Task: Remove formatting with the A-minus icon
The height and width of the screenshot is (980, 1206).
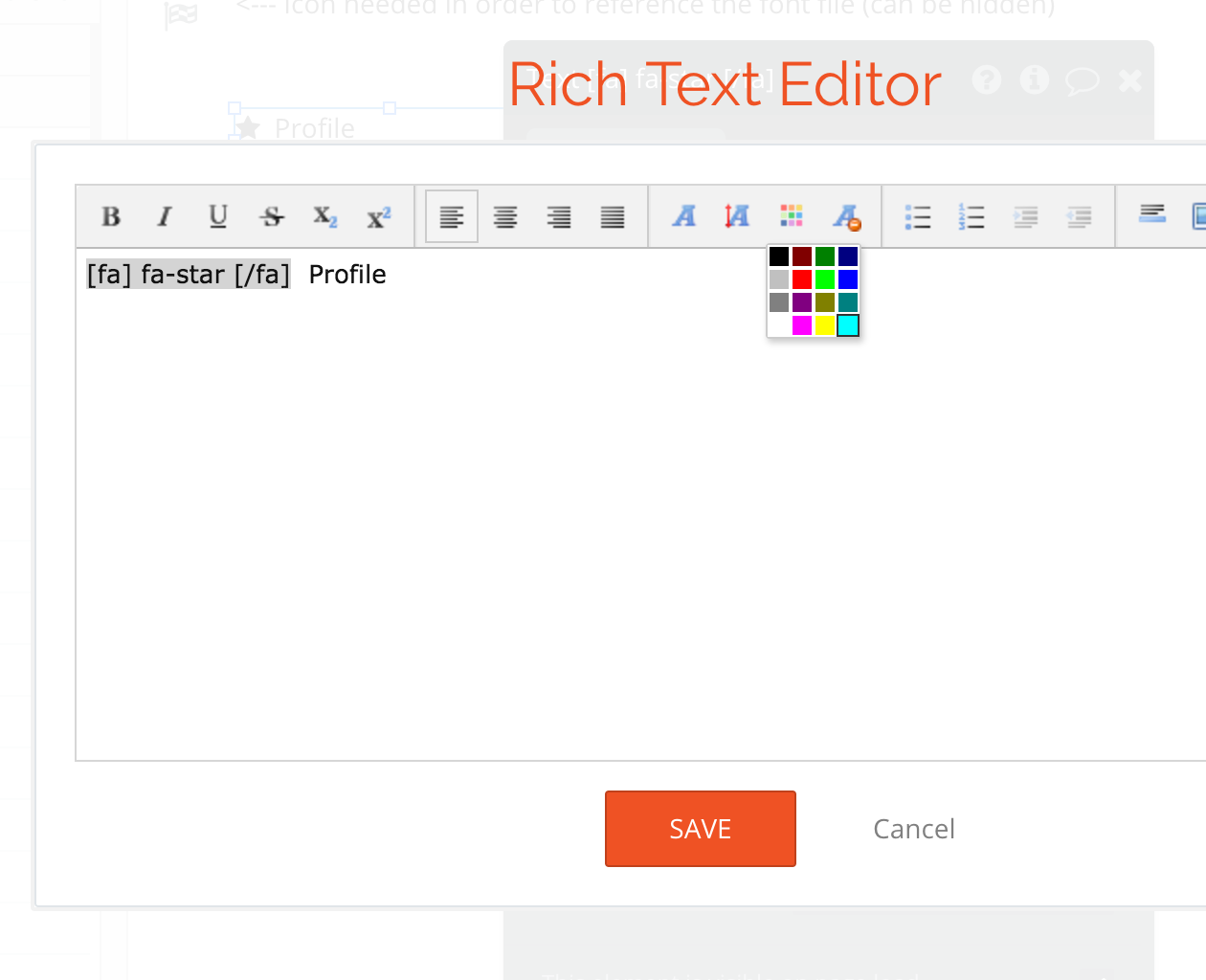Action: [846, 216]
